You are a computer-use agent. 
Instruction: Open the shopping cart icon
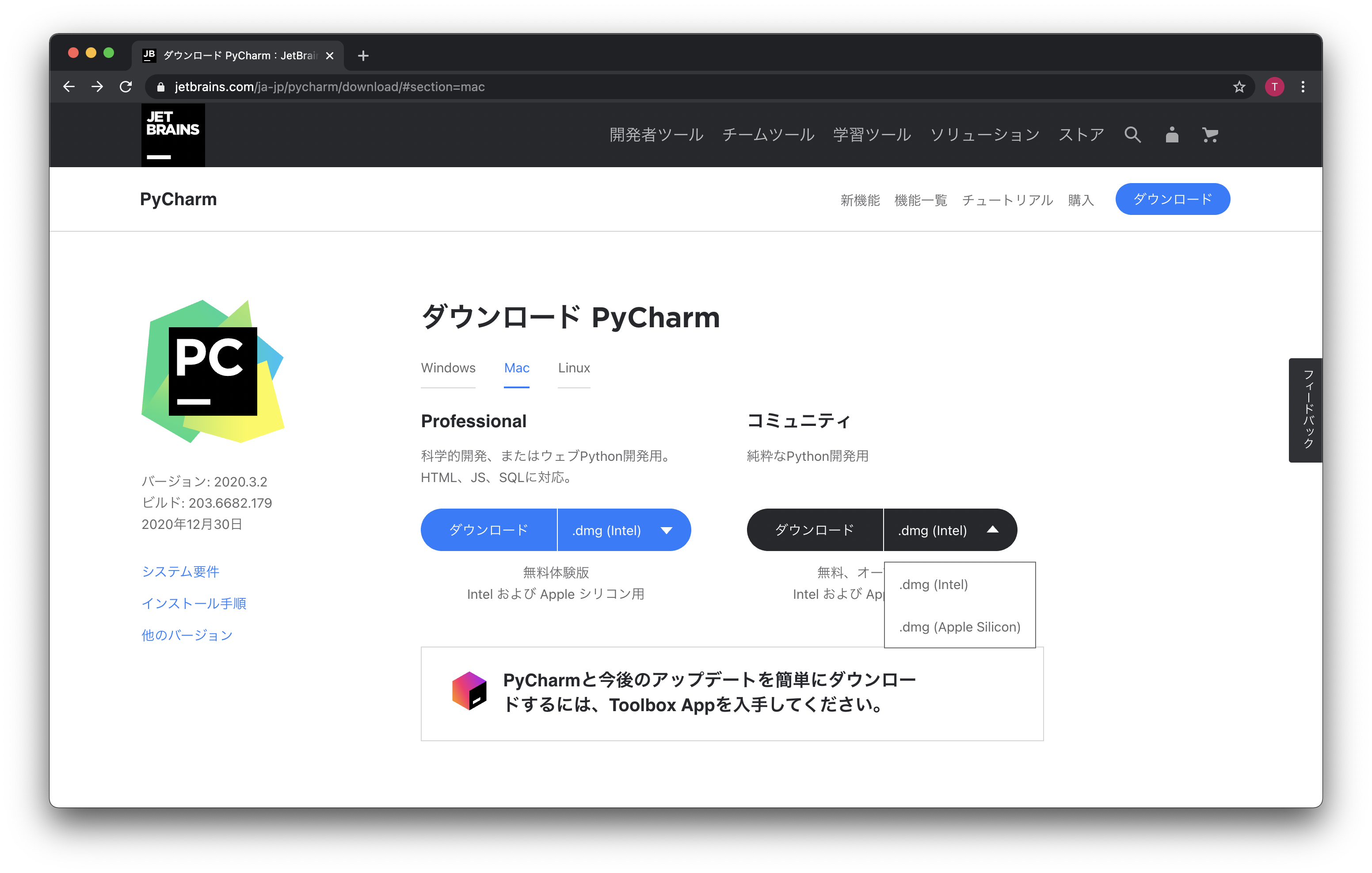coord(1210,135)
